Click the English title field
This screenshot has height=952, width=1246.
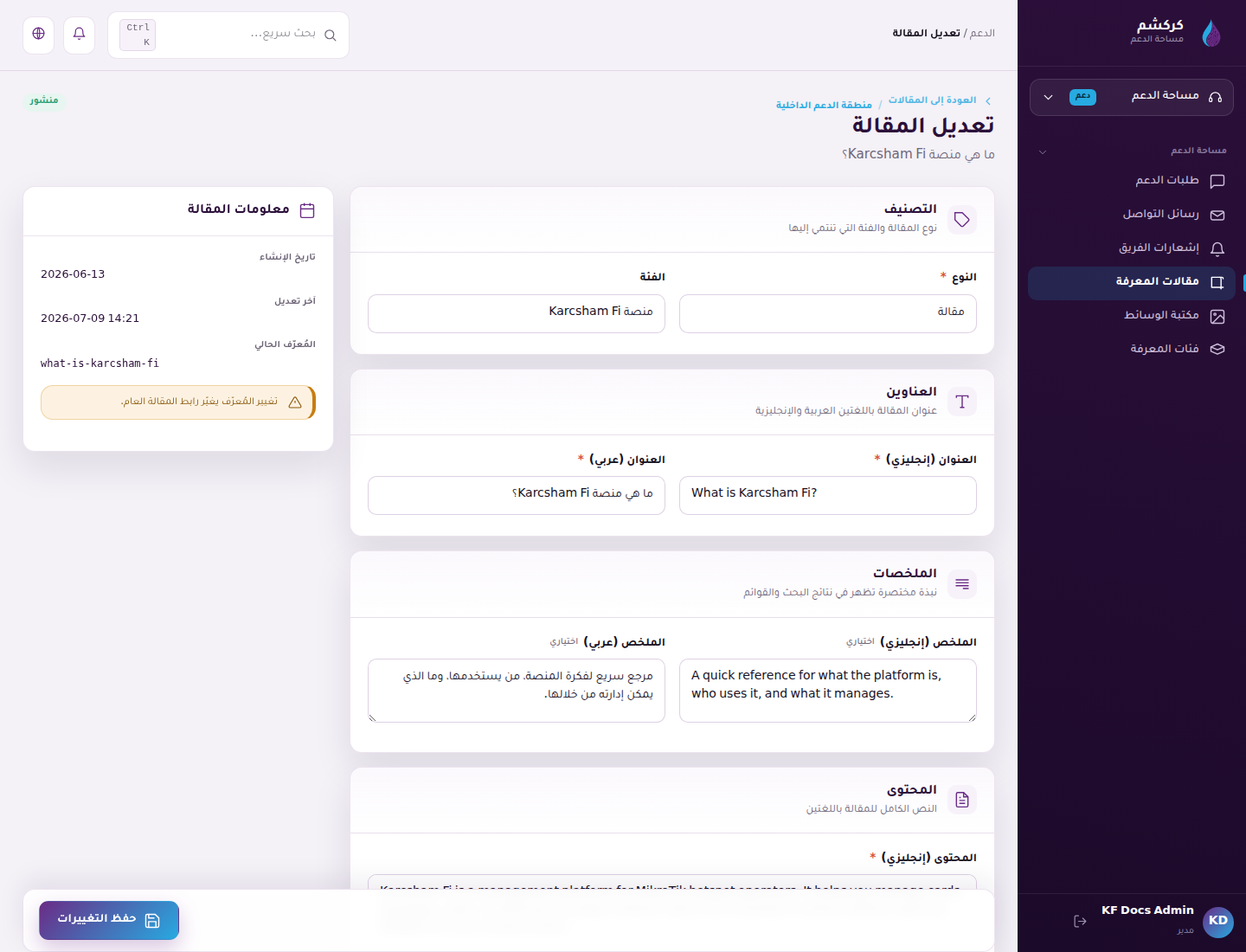[828, 495]
